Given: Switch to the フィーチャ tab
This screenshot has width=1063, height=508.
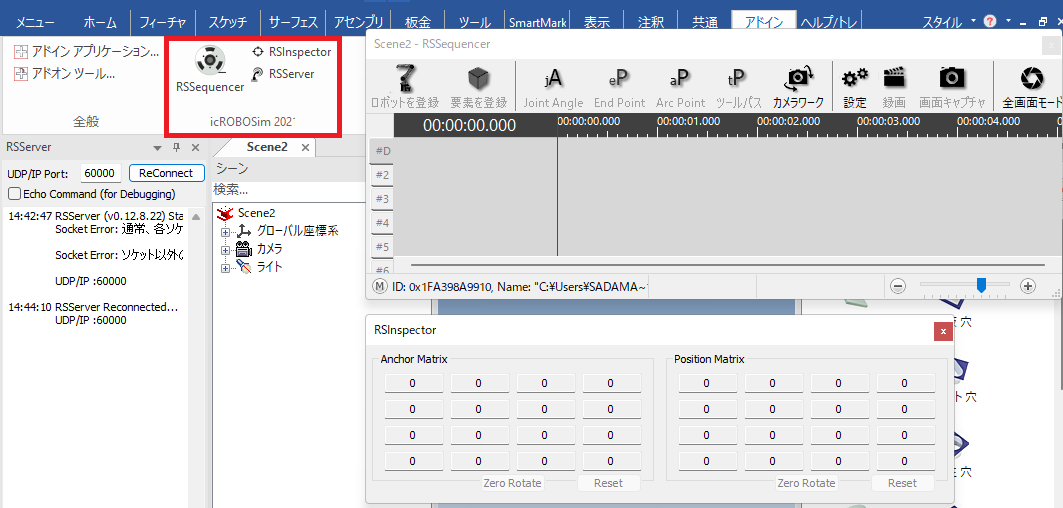Looking at the screenshot, I should pyautogui.click(x=163, y=22).
